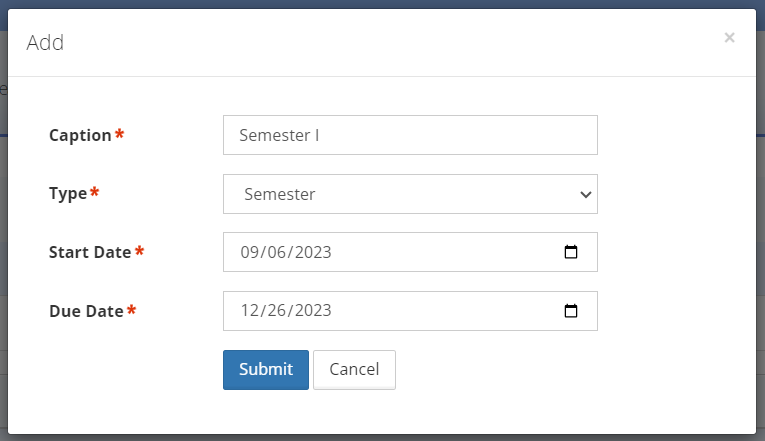Select the month 09 in Start Date
Screen dimensions: 765x441
pyautogui.click(x=249, y=252)
